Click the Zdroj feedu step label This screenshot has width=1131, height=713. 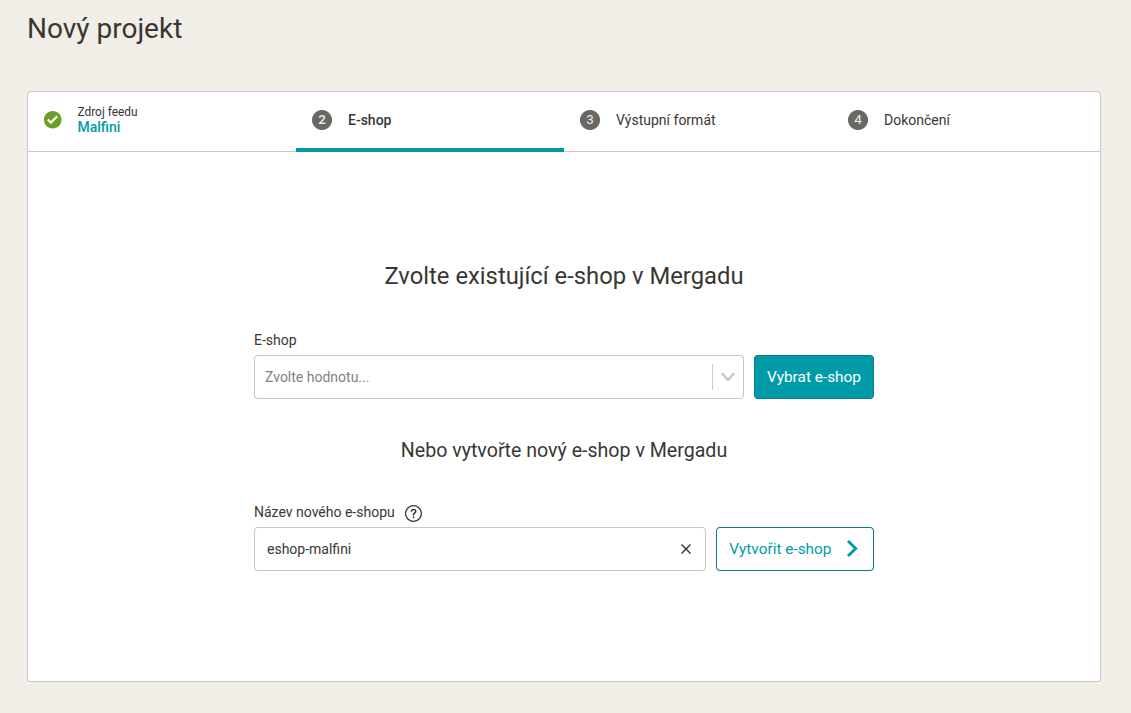(x=107, y=112)
